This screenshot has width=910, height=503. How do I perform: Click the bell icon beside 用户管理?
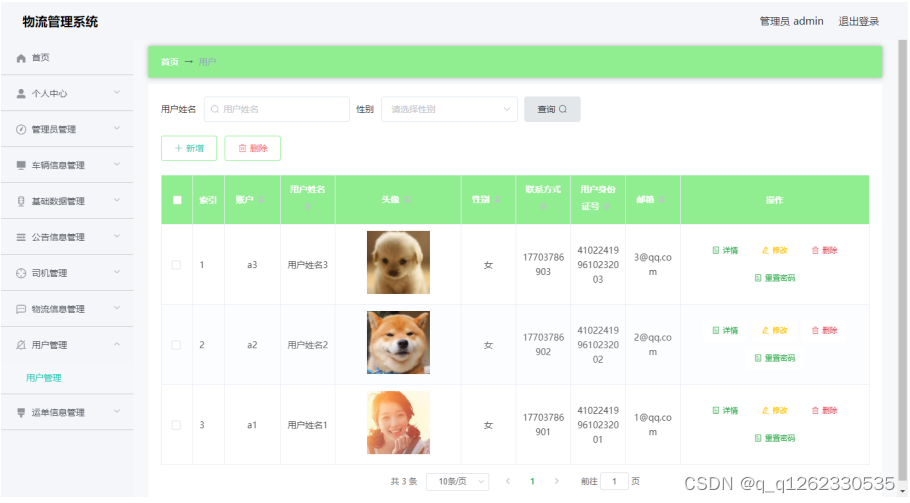pyautogui.click(x=21, y=345)
